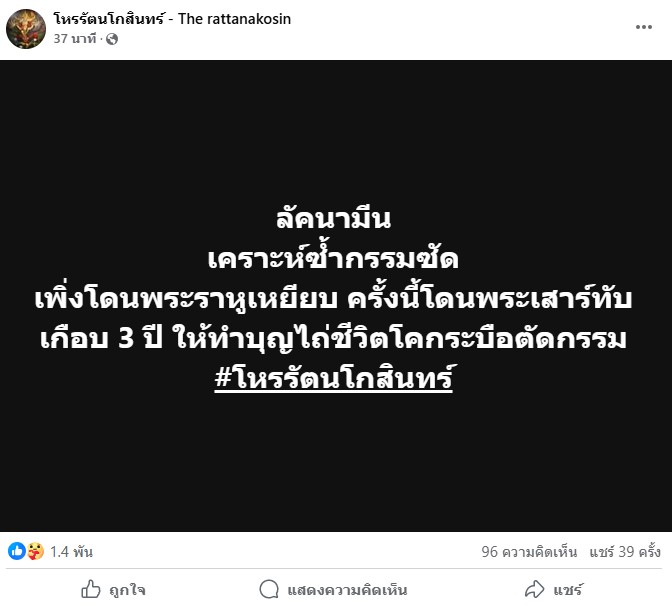The width and height of the screenshot is (672, 606).
Task: Click the page profile picture avatar
Action: click(x=26, y=29)
